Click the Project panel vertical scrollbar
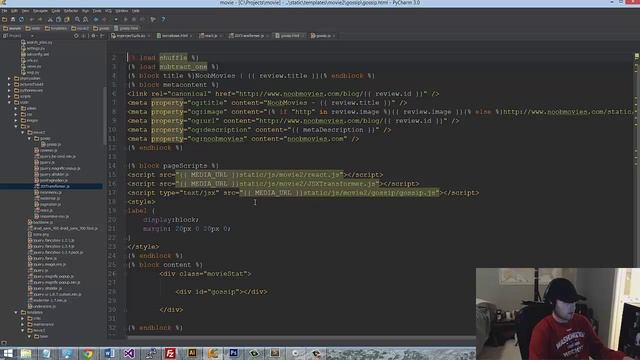The image size is (640, 360). pos(105,116)
